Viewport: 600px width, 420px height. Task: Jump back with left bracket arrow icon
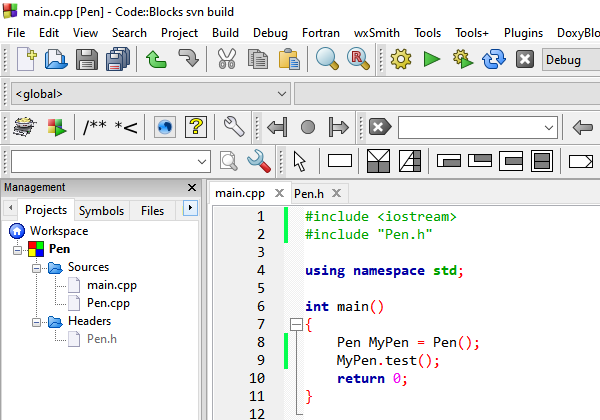277,127
